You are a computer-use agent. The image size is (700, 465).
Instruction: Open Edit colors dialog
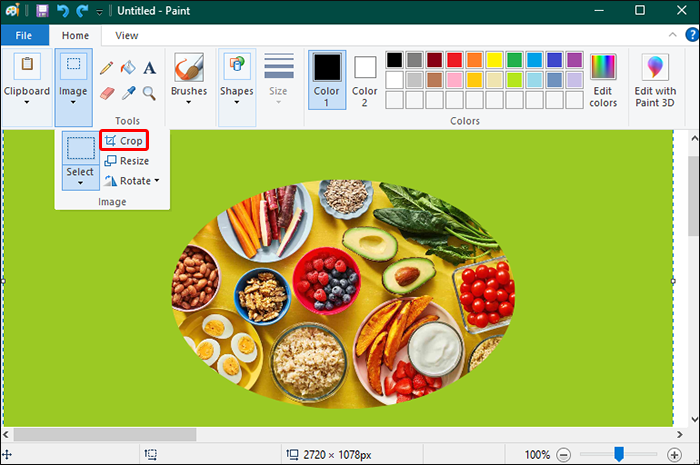[603, 80]
